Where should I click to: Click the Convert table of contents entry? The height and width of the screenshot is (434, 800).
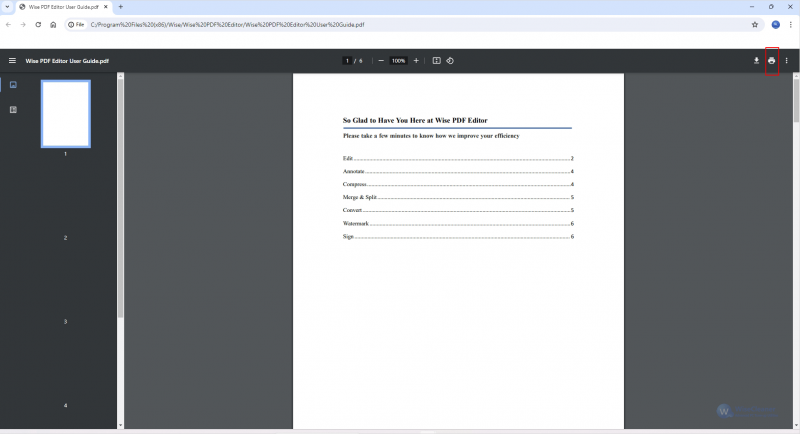458,210
